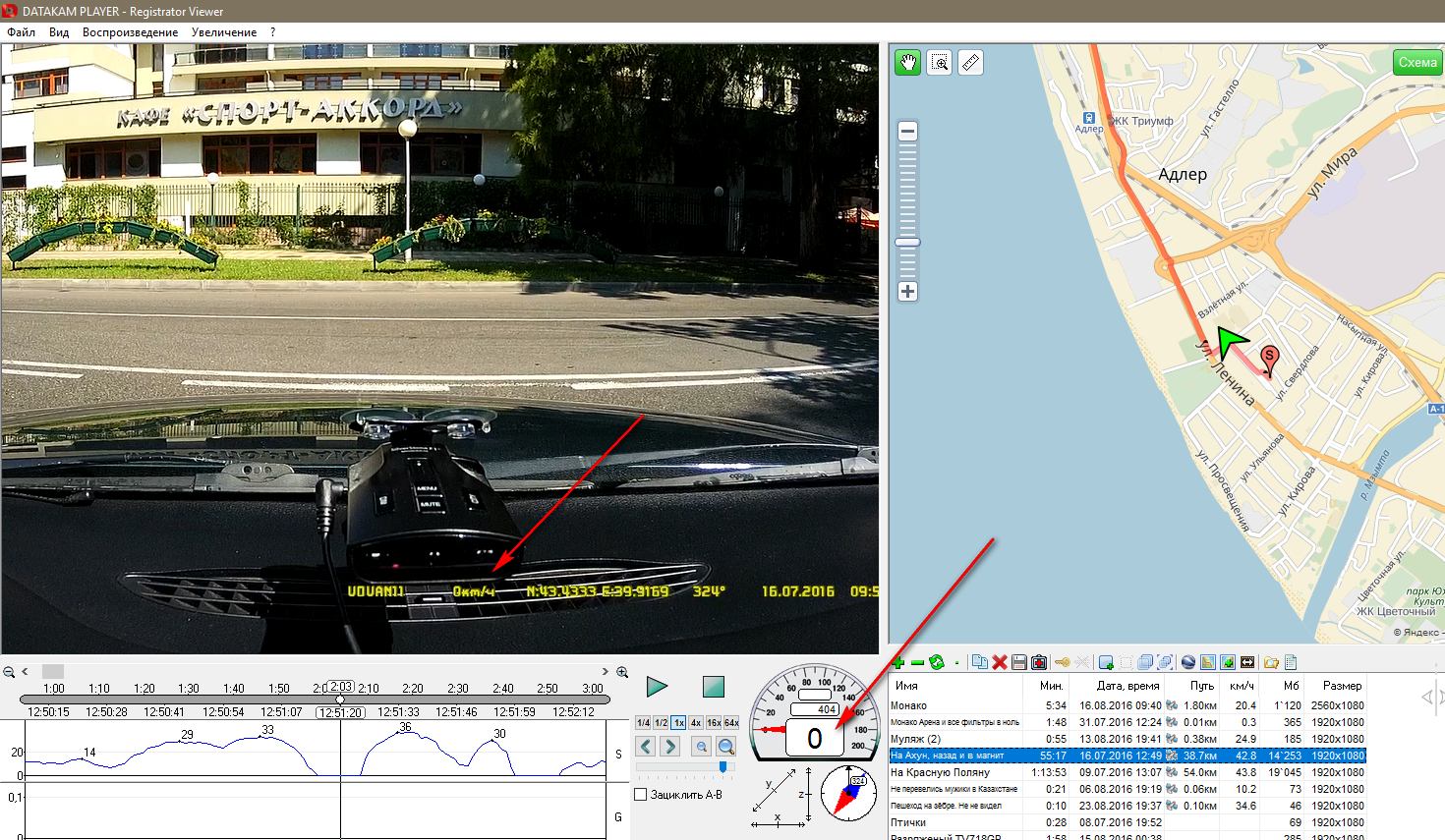Screen dimensions: 1445x840
Task: Click the green refresh list icon
Action: click(x=937, y=663)
